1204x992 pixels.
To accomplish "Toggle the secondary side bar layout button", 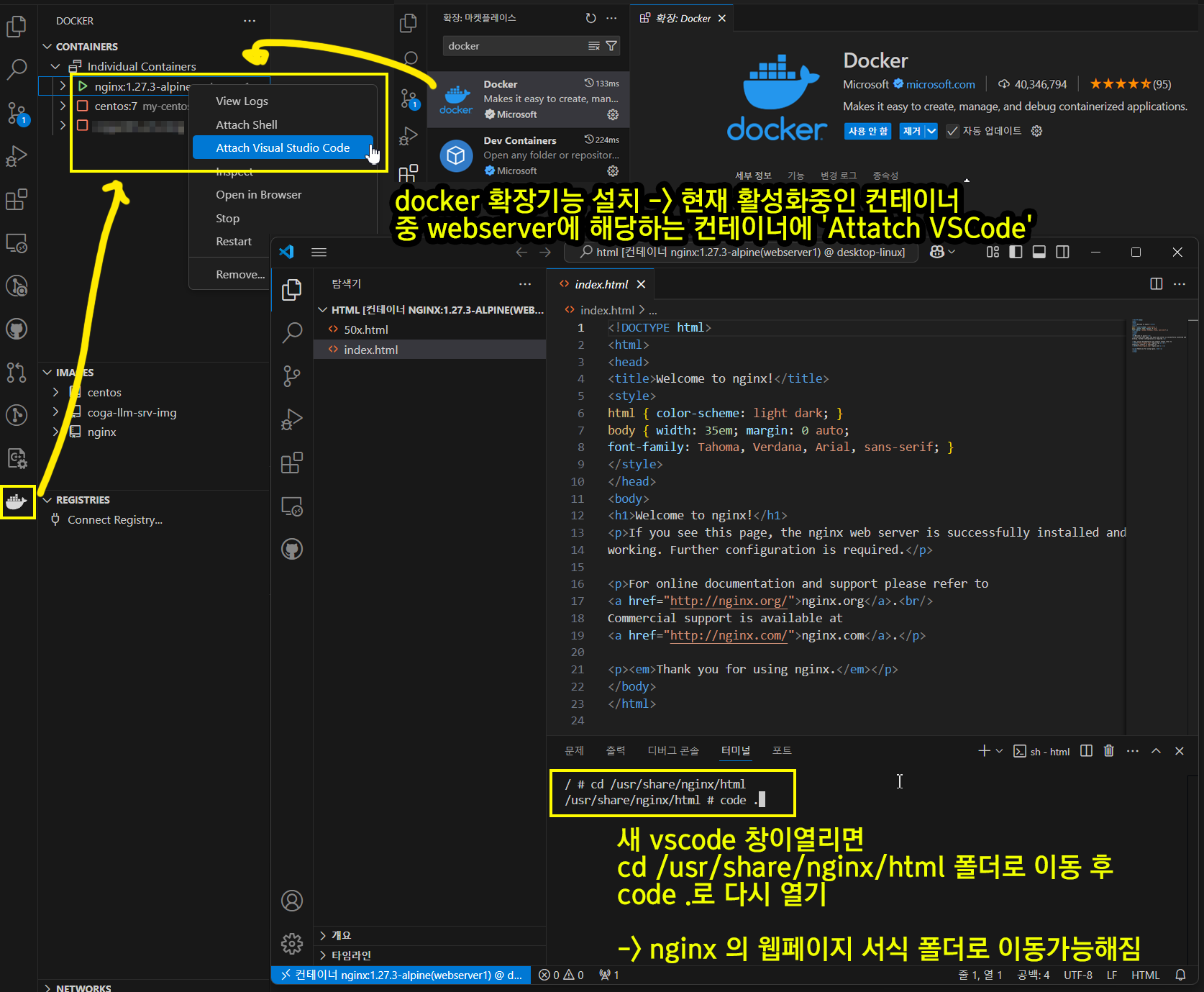I will pos(1062,252).
